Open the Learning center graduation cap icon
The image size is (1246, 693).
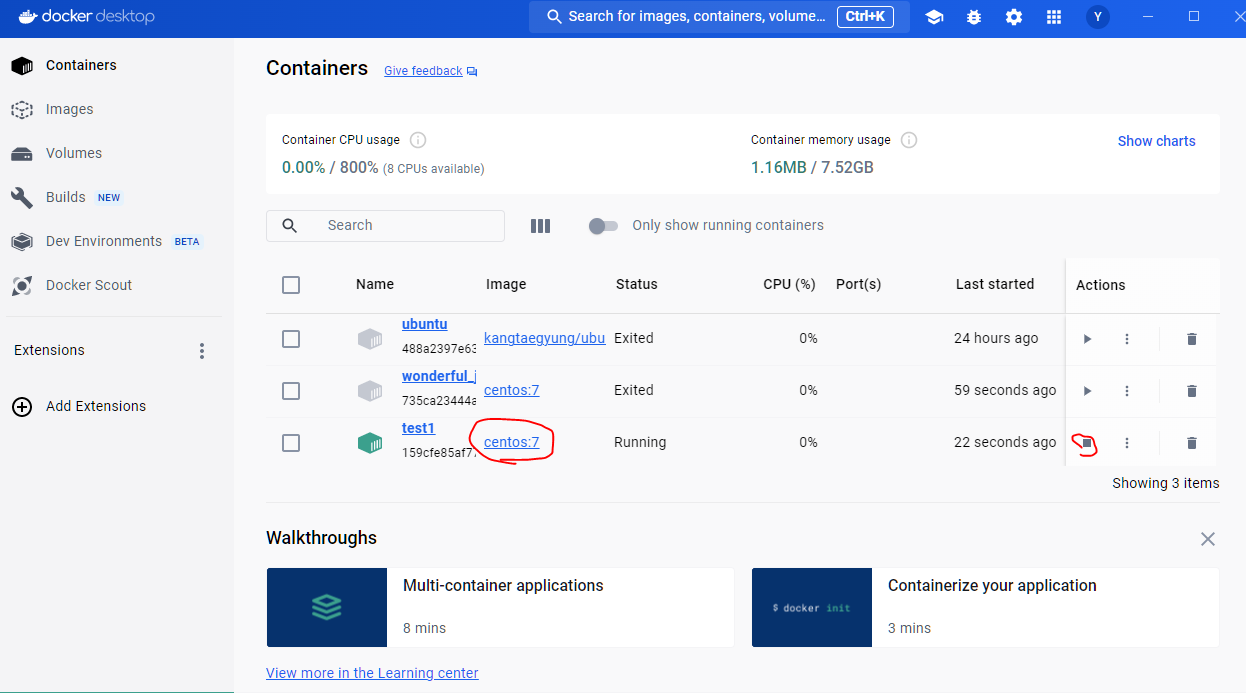click(934, 17)
